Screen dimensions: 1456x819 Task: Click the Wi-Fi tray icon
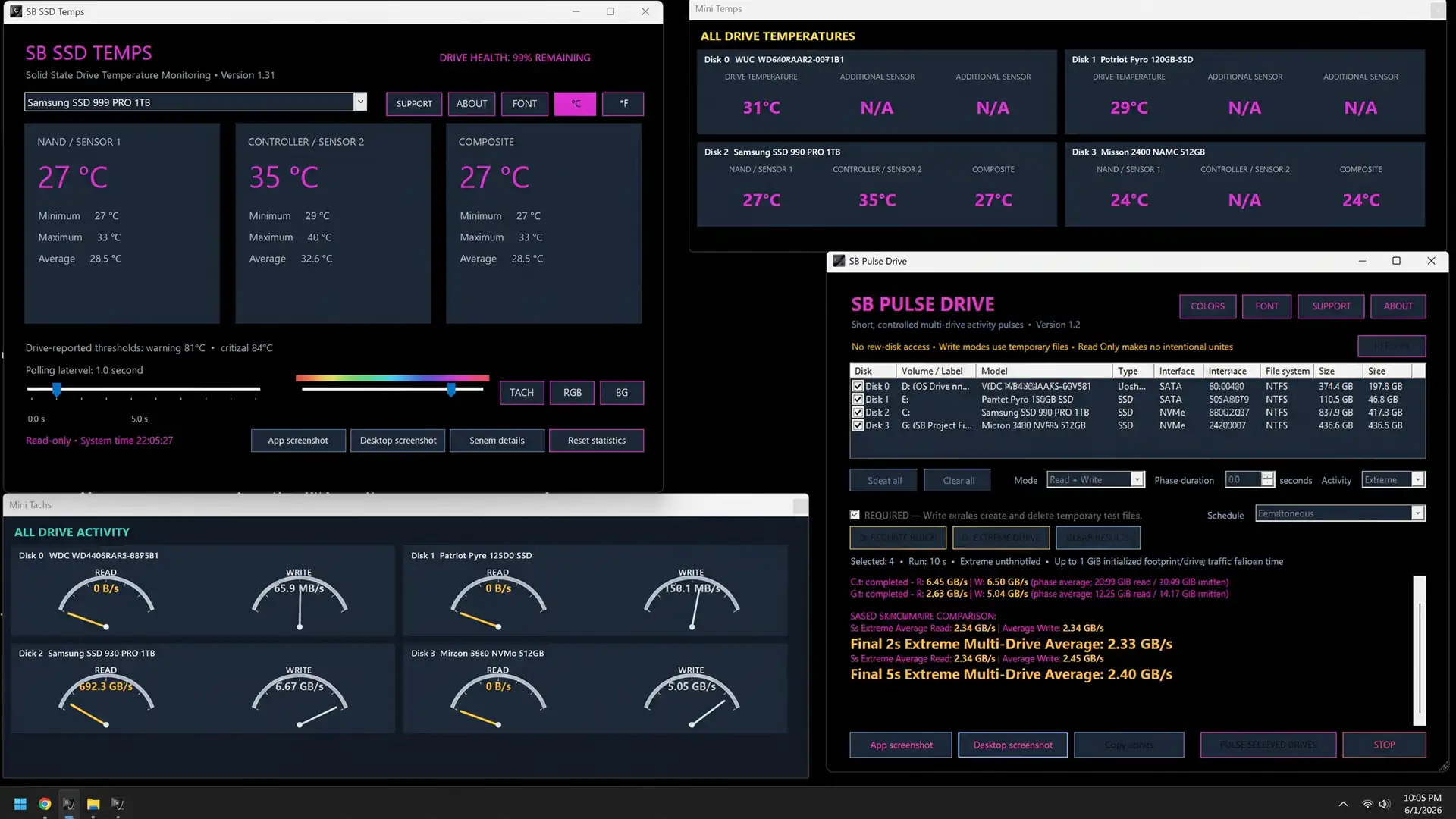click(1367, 804)
